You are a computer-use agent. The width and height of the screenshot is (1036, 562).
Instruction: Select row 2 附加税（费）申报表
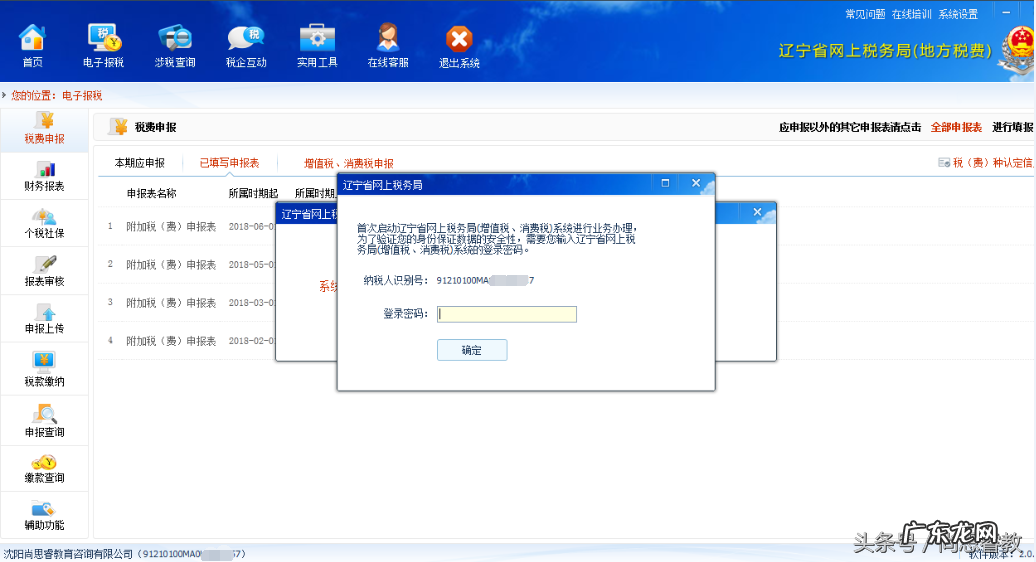point(171,265)
